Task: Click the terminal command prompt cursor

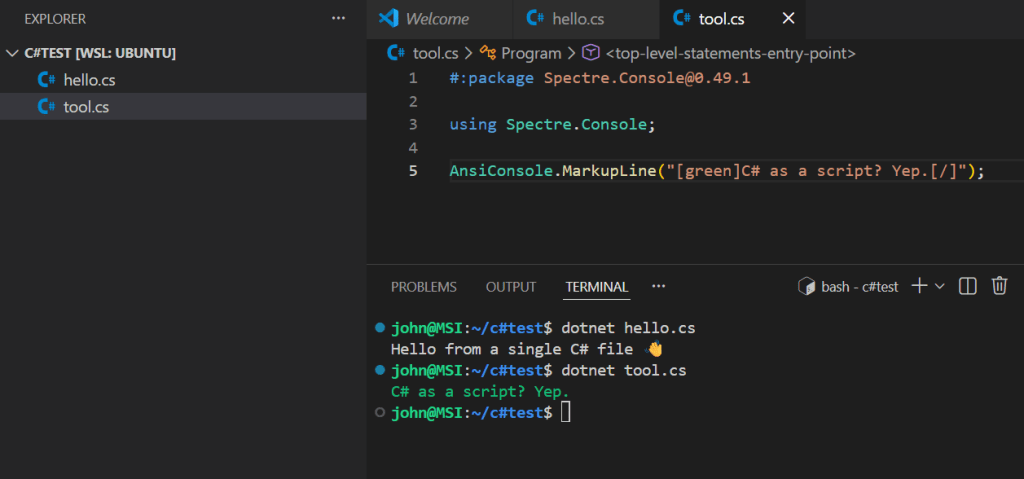Action: coord(565,412)
